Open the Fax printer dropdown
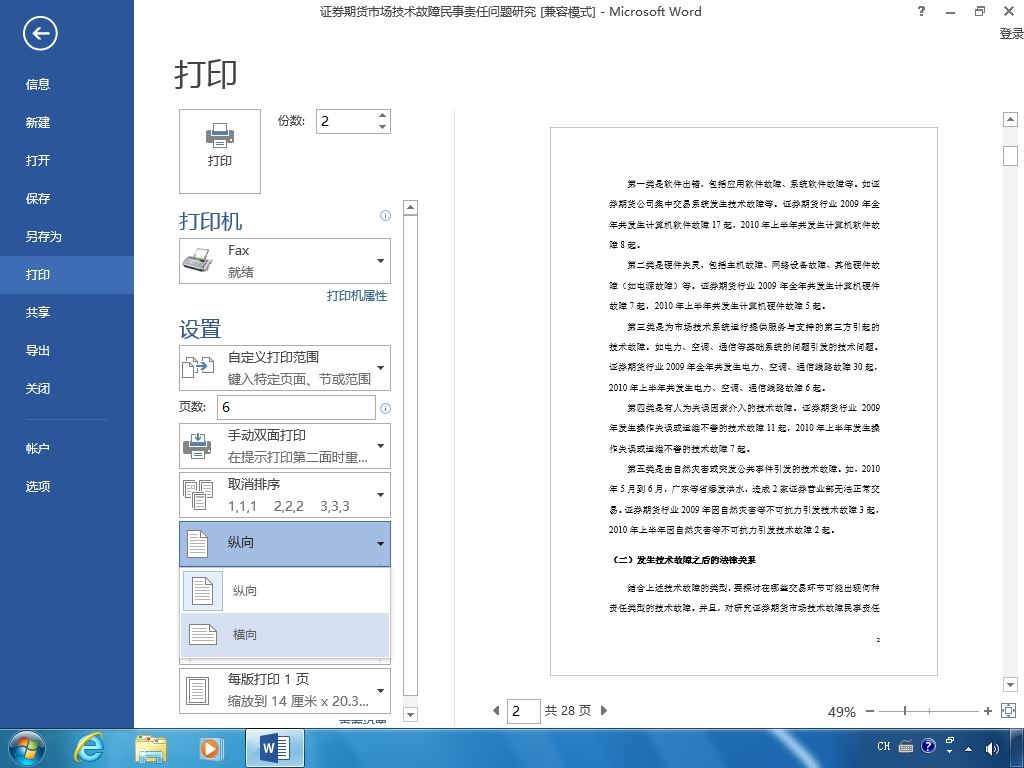 [285, 261]
